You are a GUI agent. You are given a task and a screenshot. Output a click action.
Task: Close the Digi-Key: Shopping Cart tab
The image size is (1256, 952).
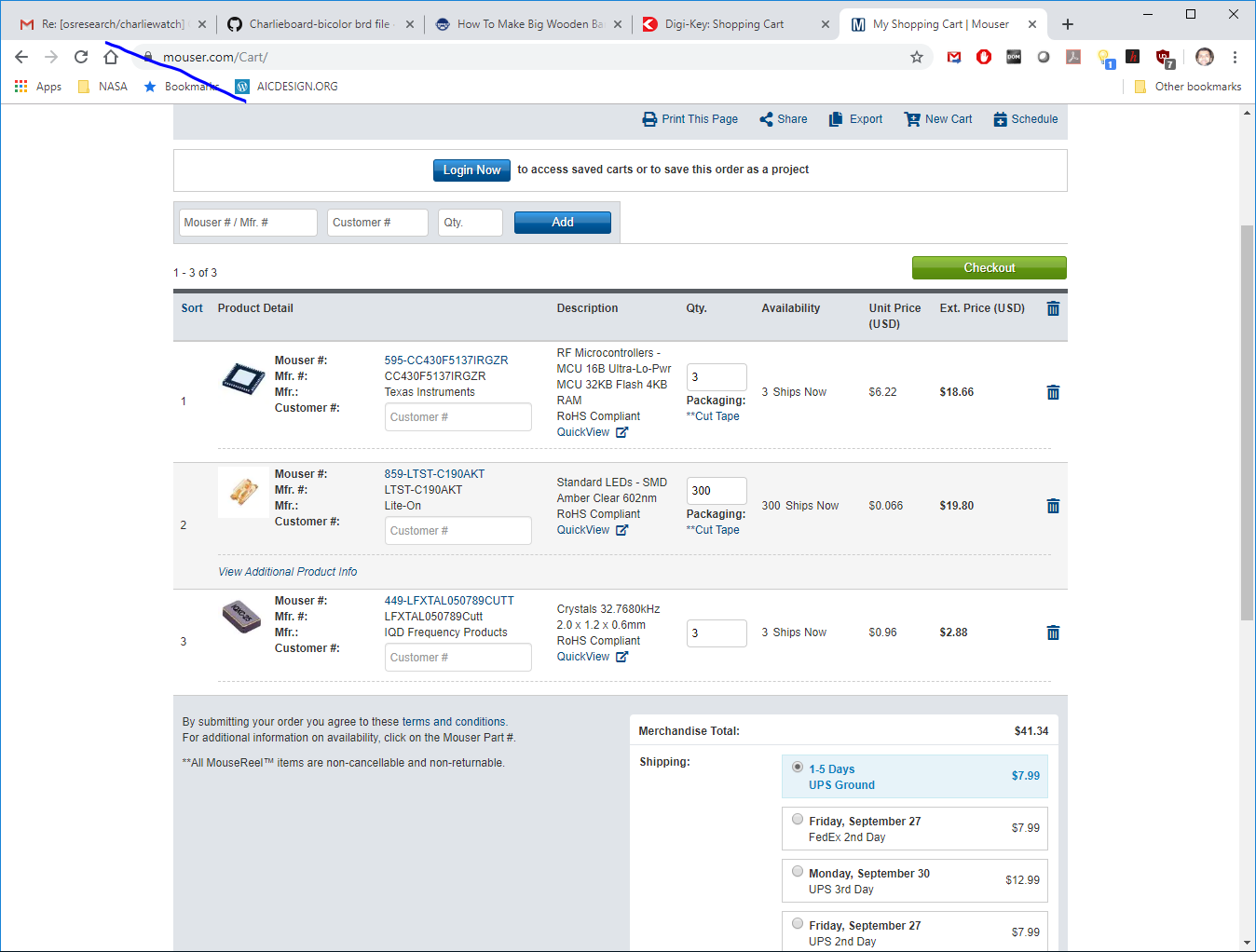pyautogui.click(x=826, y=24)
